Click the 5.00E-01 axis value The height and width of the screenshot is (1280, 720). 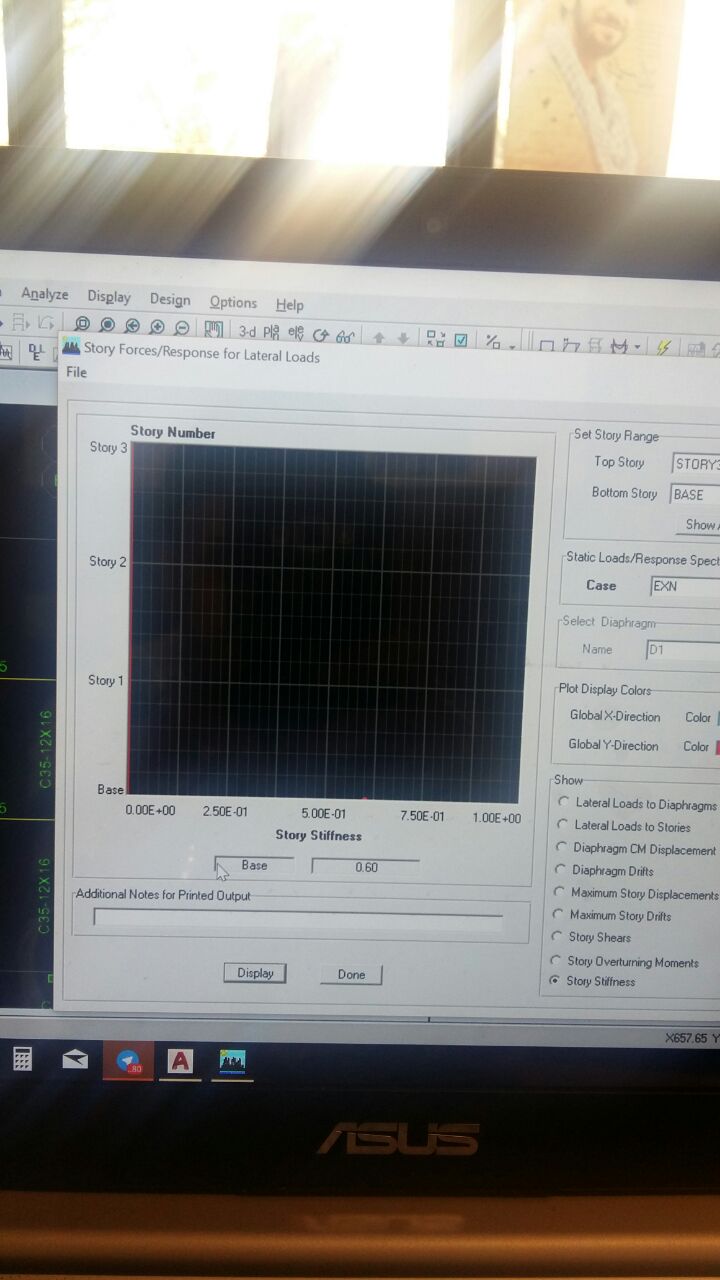[323, 814]
